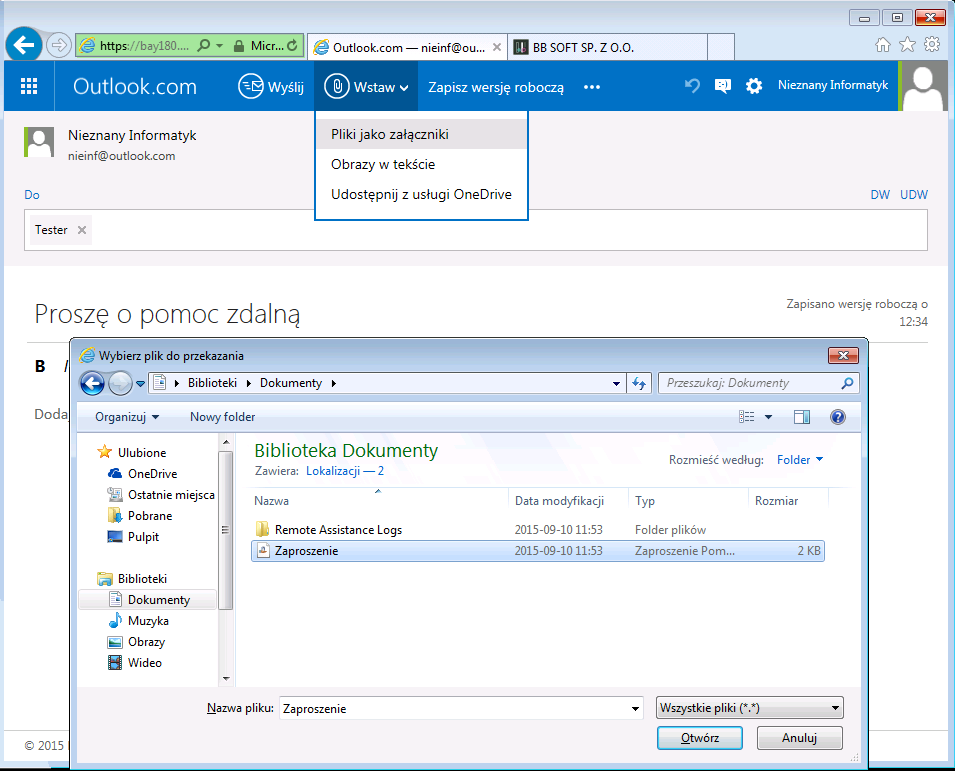This screenshot has height=771, width=955.
Task: Open file type filter Wszystkie pliki
Action: (x=749, y=708)
